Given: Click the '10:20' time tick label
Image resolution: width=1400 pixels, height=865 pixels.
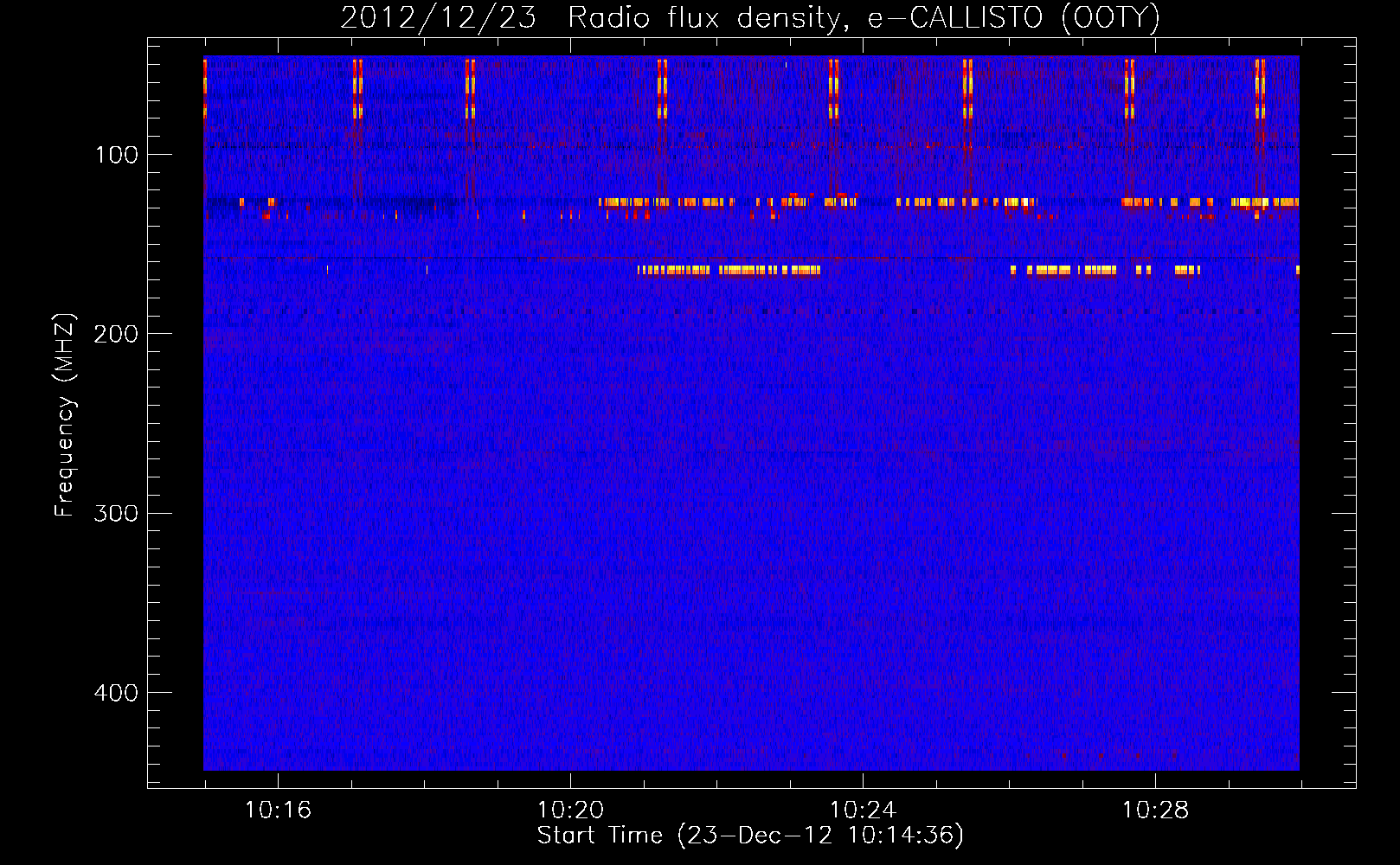Looking at the screenshot, I should 570,811.
